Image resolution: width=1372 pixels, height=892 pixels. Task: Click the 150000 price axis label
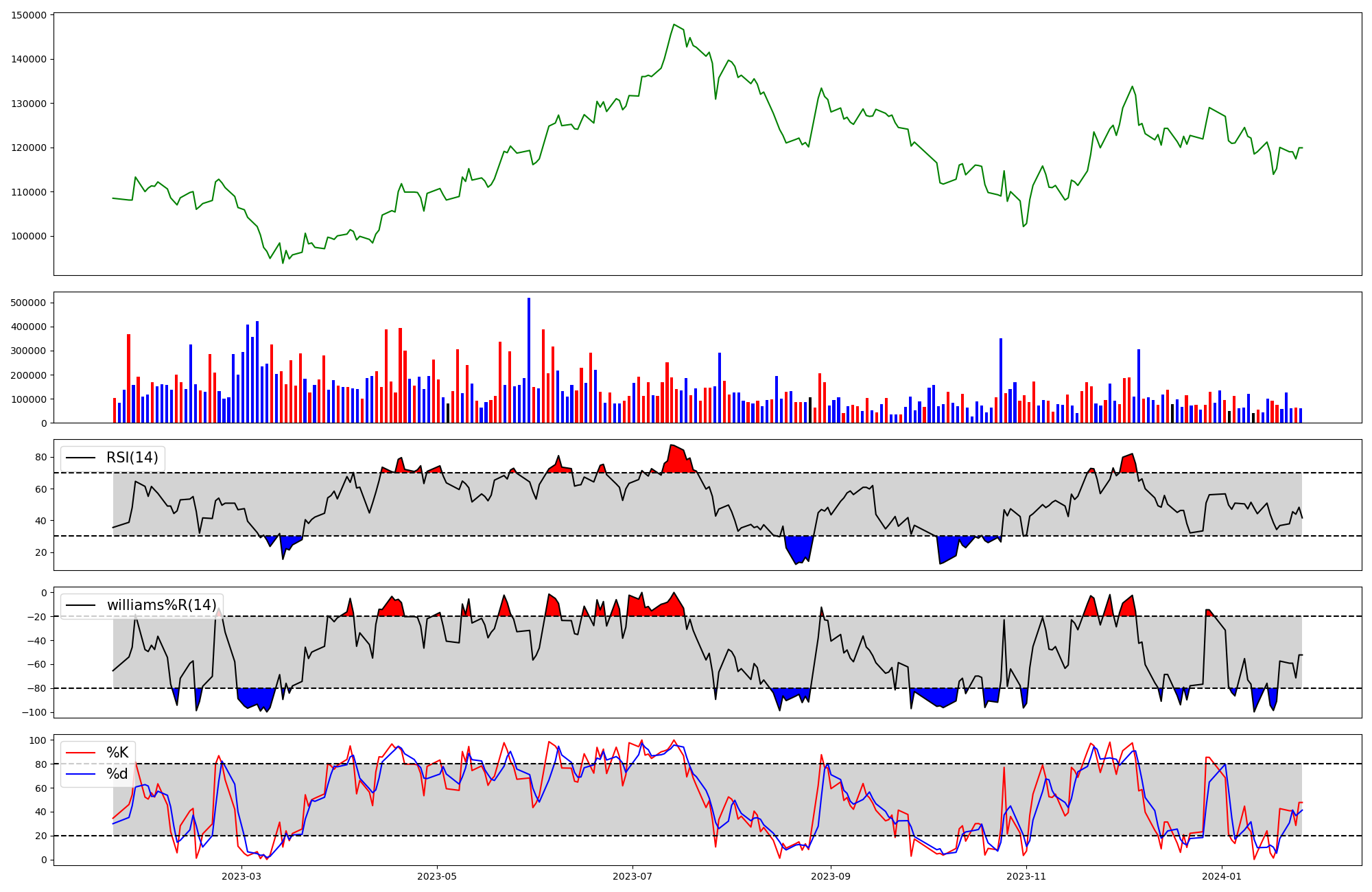[29, 15]
